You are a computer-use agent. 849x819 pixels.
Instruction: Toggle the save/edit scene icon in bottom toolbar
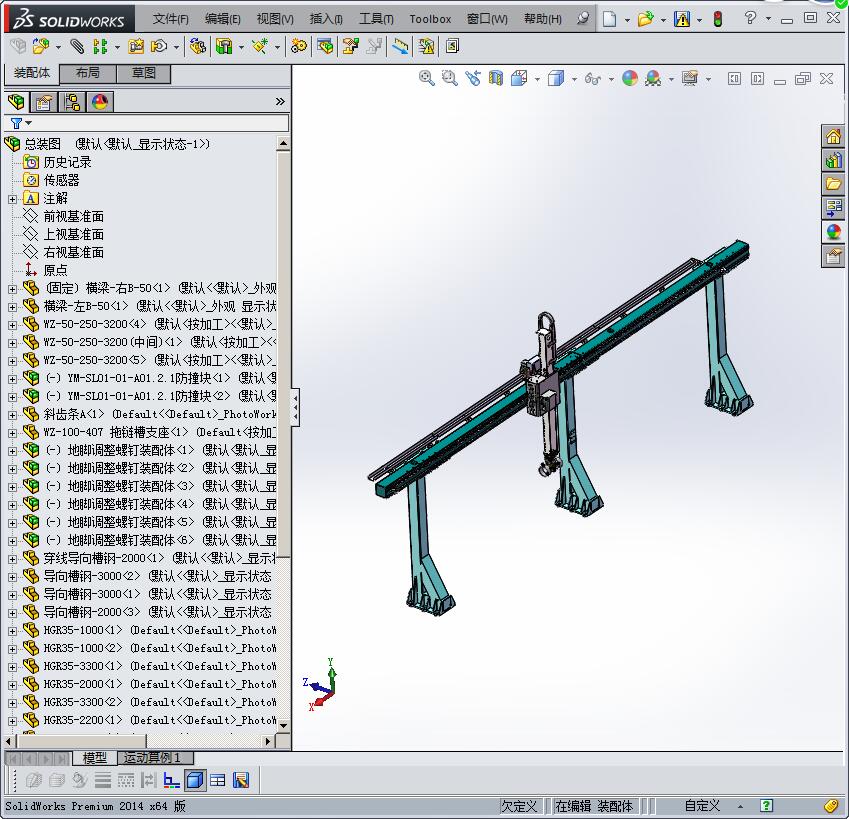(241, 780)
